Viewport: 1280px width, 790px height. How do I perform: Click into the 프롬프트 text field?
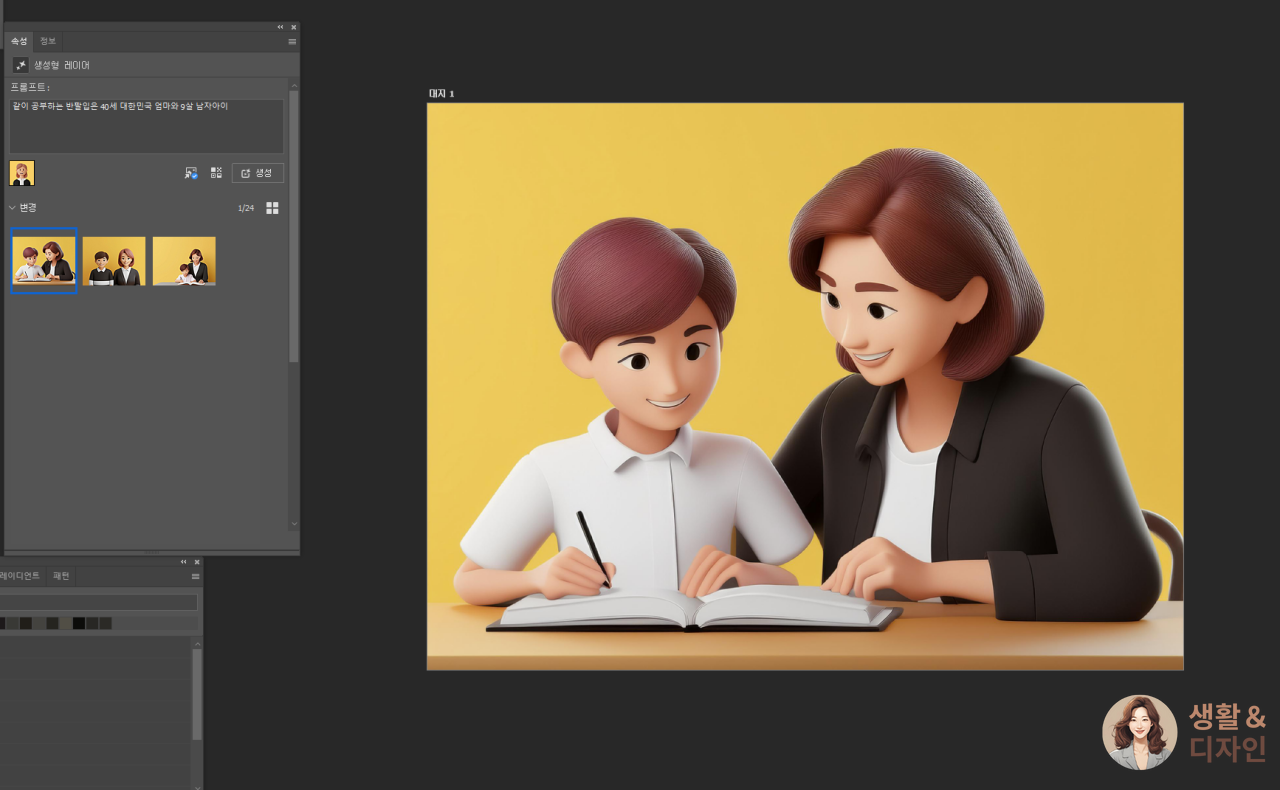tap(146, 126)
